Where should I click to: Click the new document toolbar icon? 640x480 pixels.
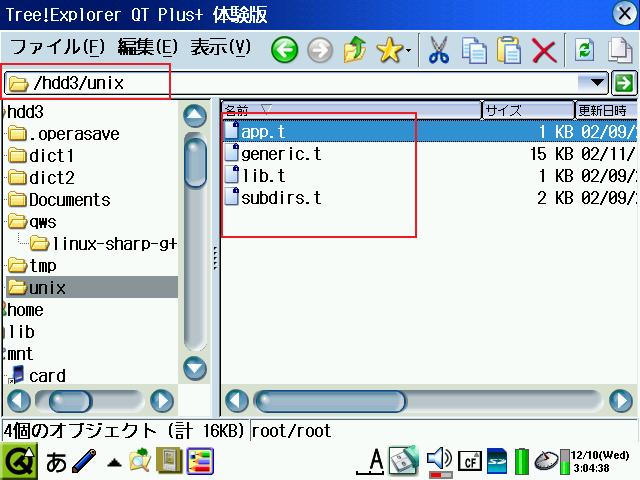(x=620, y=50)
